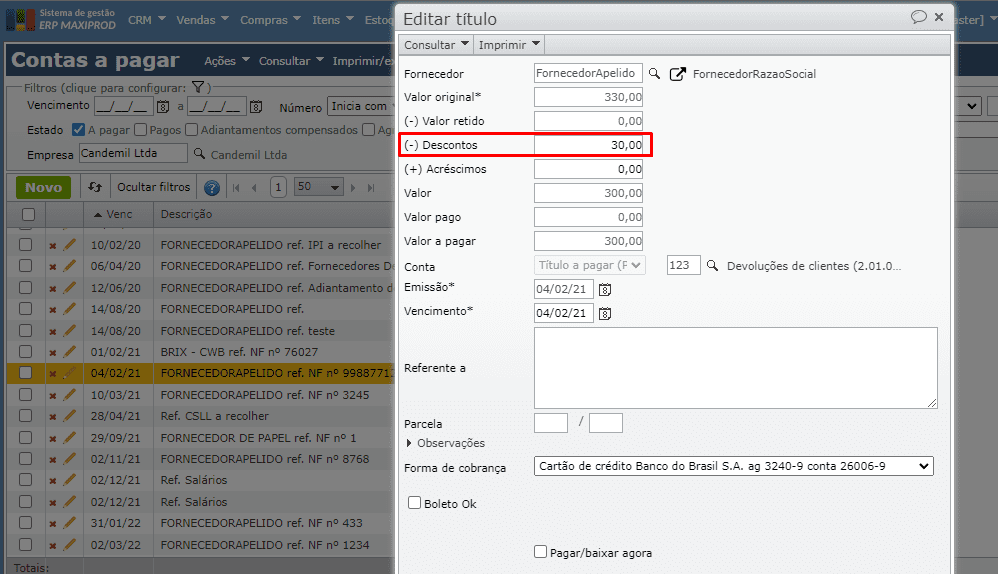Refresh the Contas a pagar list
Screen dimensions: 998x574
click(x=95, y=187)
